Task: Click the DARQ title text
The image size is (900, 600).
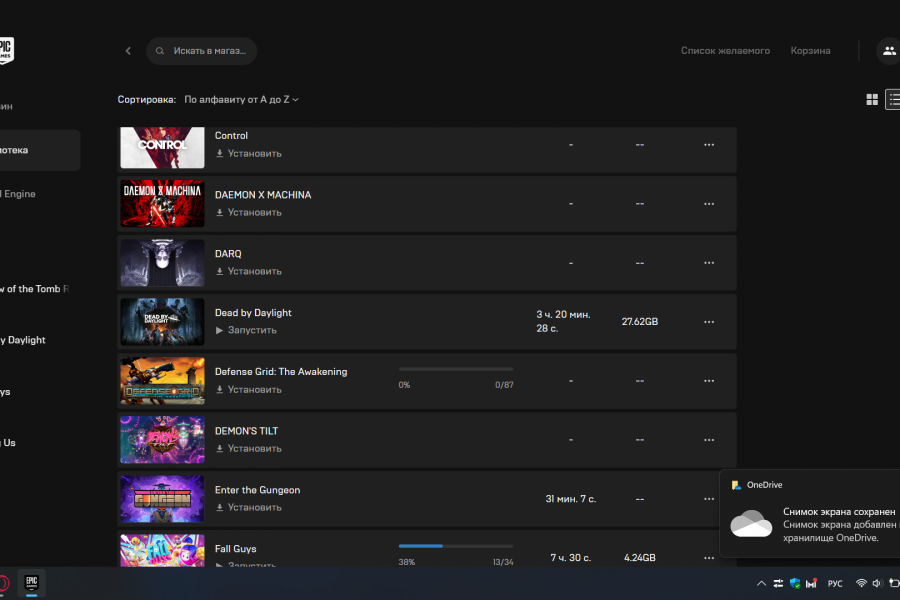Action: [228, 254]
